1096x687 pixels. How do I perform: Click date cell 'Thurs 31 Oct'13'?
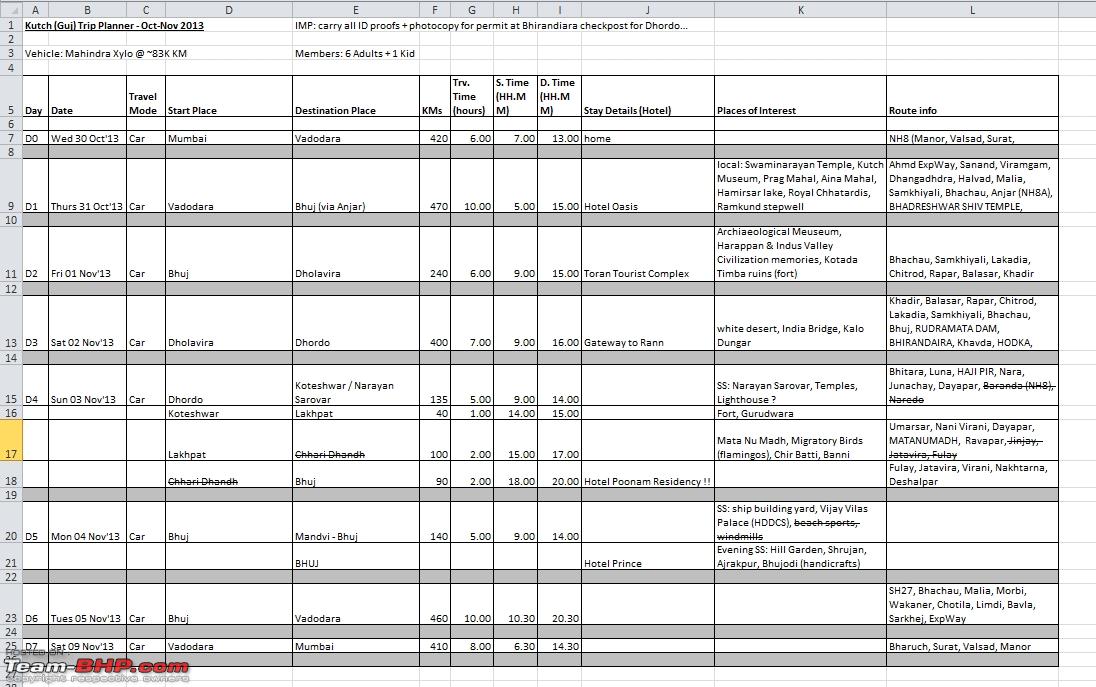coord(87,186)
